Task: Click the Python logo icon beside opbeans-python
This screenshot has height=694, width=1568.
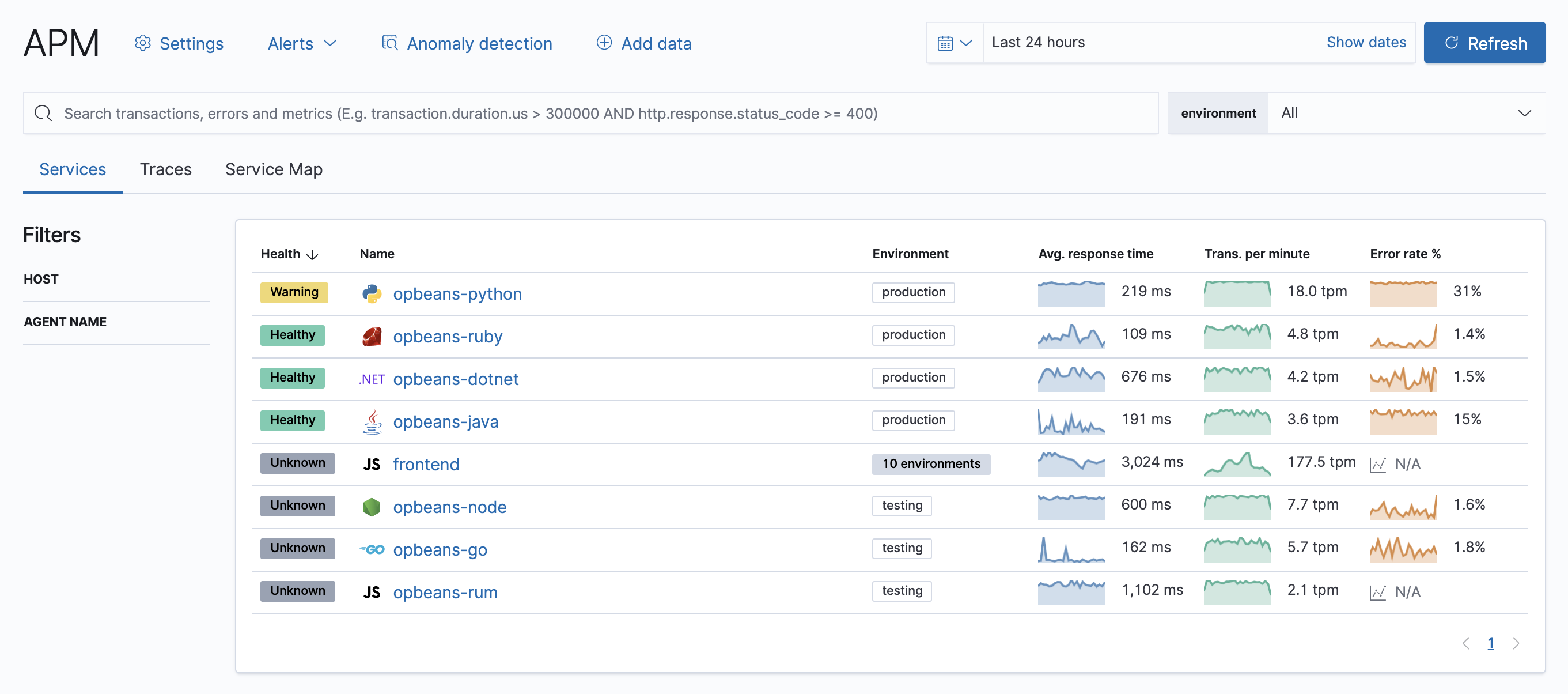Action: click(372, 294)
